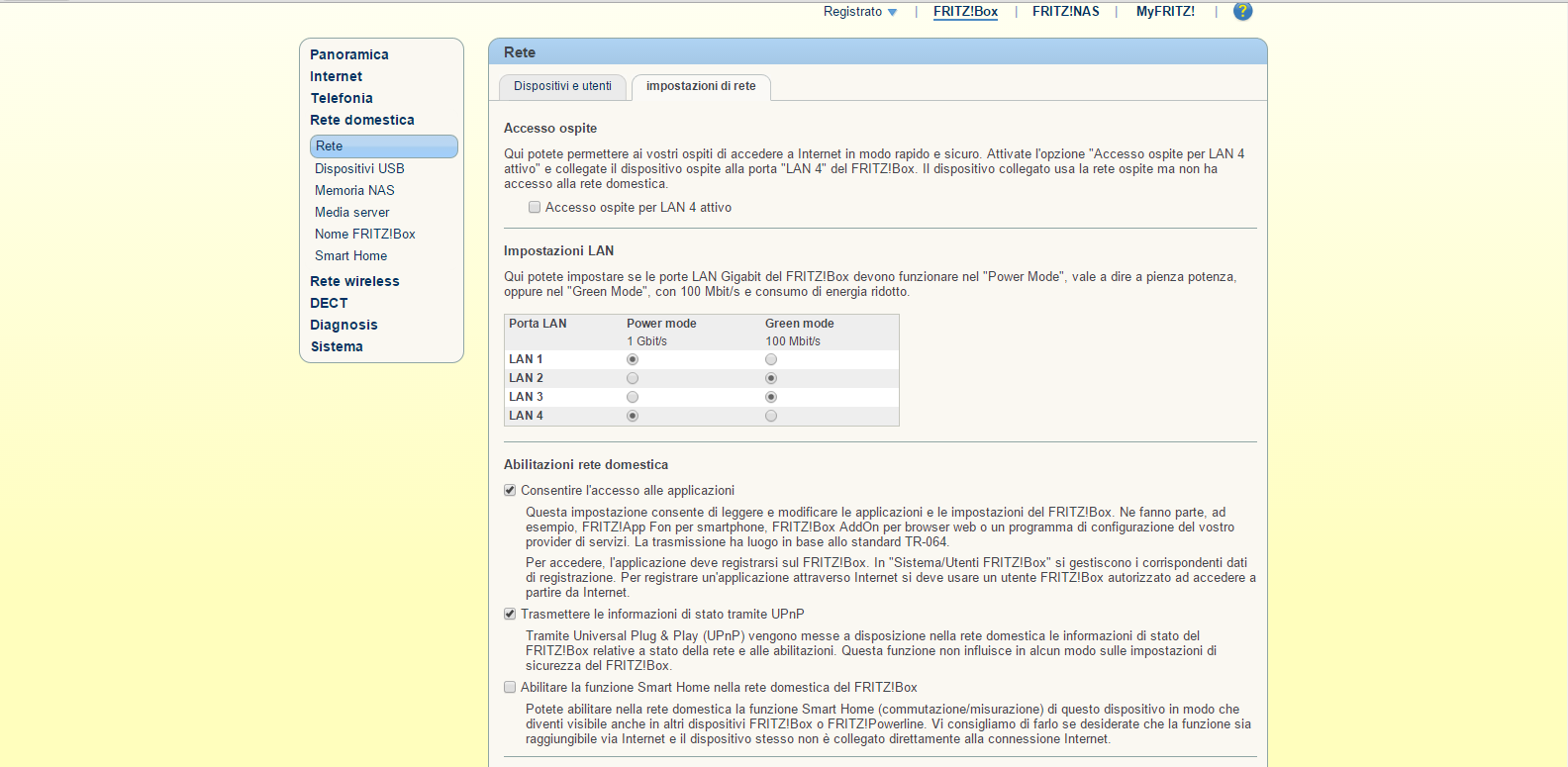Set LAN 1 to Green mode

point(771,359)
